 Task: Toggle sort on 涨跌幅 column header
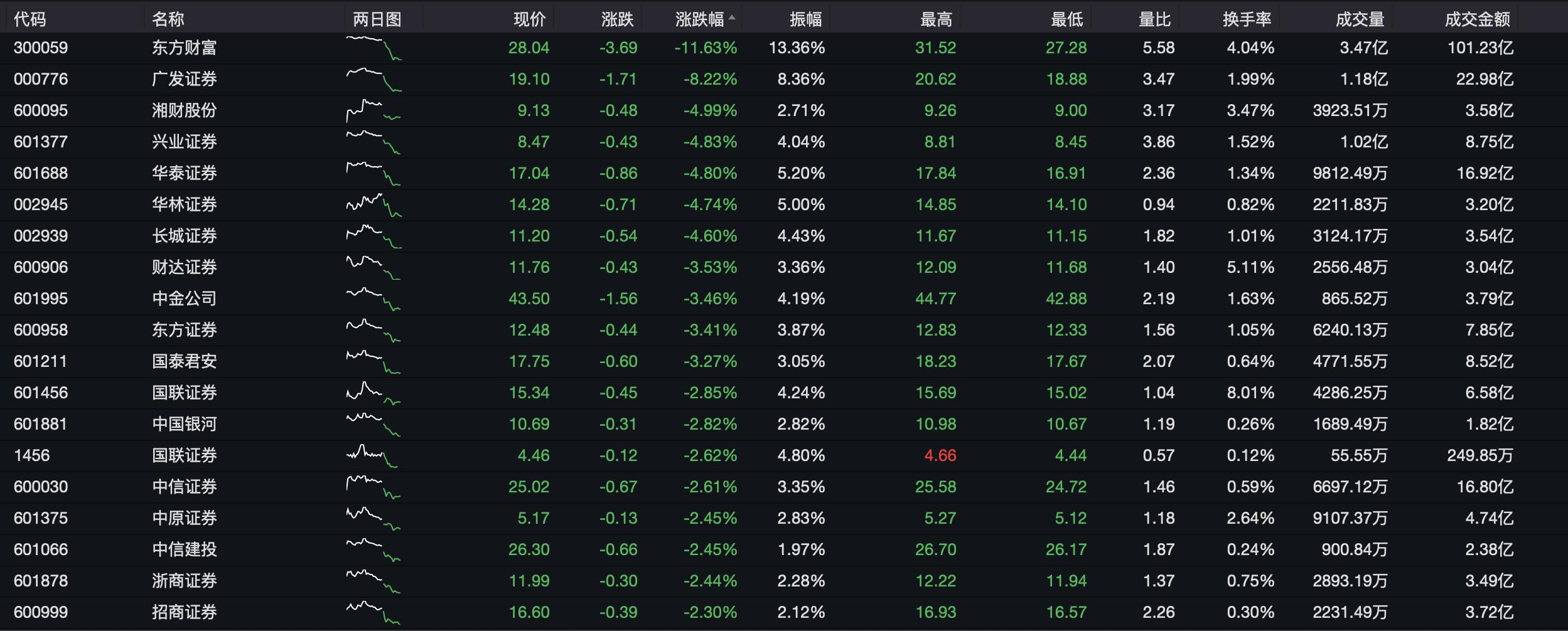tap(700, 19)
